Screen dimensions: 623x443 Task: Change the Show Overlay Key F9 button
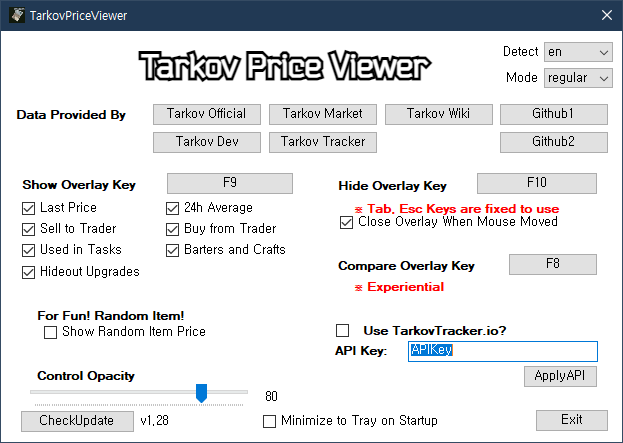click(x=230, y=183)
